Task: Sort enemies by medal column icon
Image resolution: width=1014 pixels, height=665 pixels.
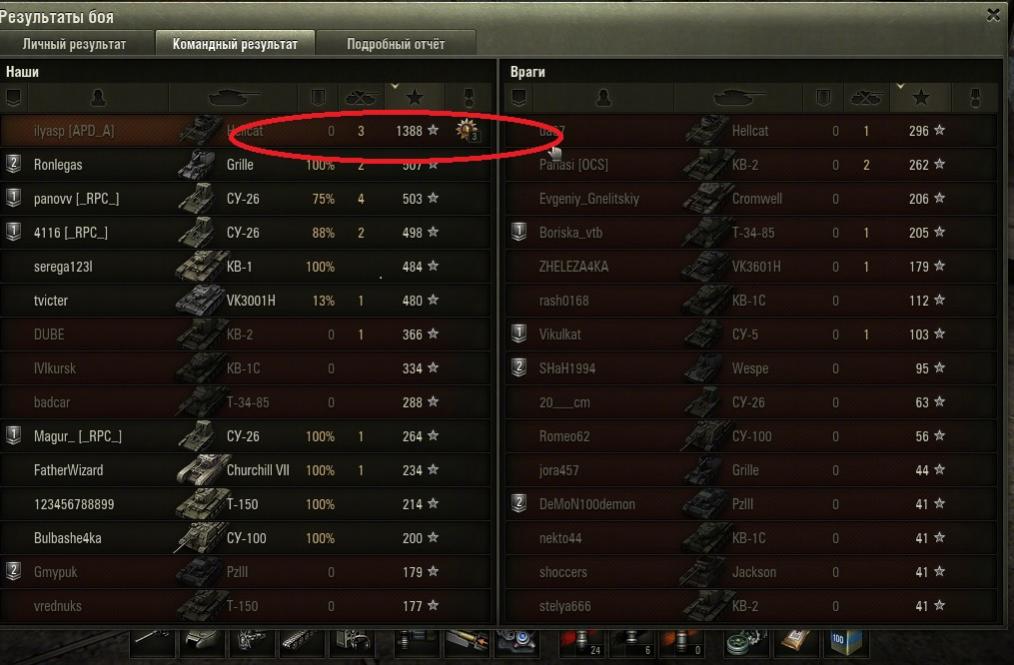Action: click(975, 98)
